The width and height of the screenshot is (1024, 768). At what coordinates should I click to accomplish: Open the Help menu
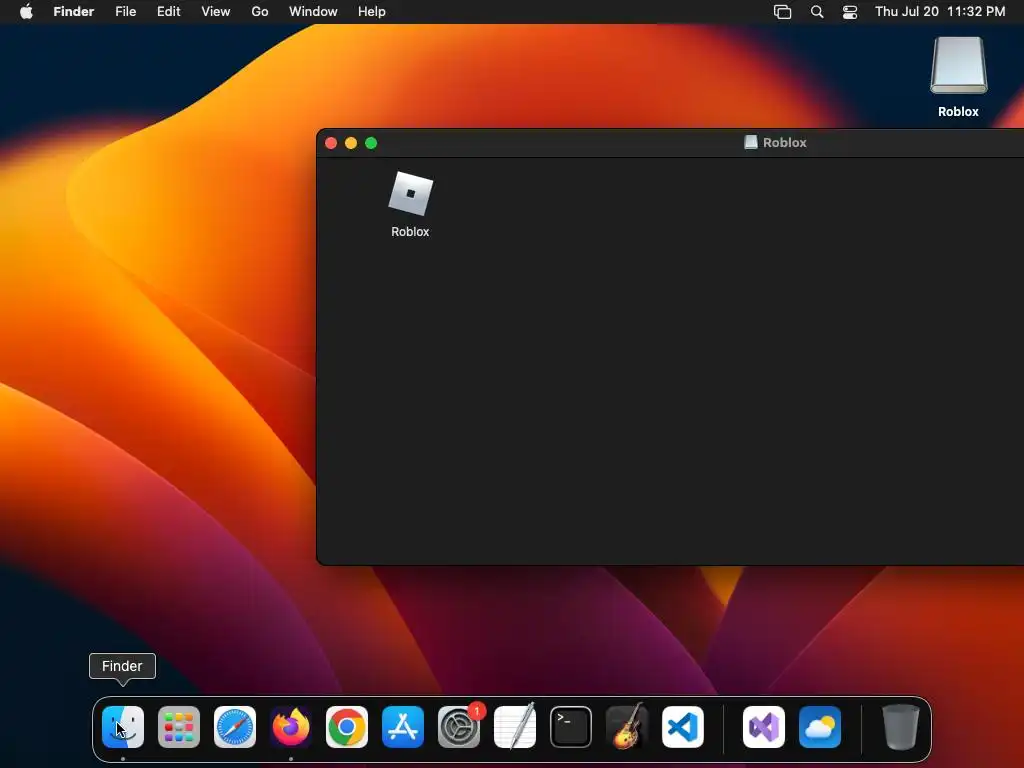[x=372, y=12]
